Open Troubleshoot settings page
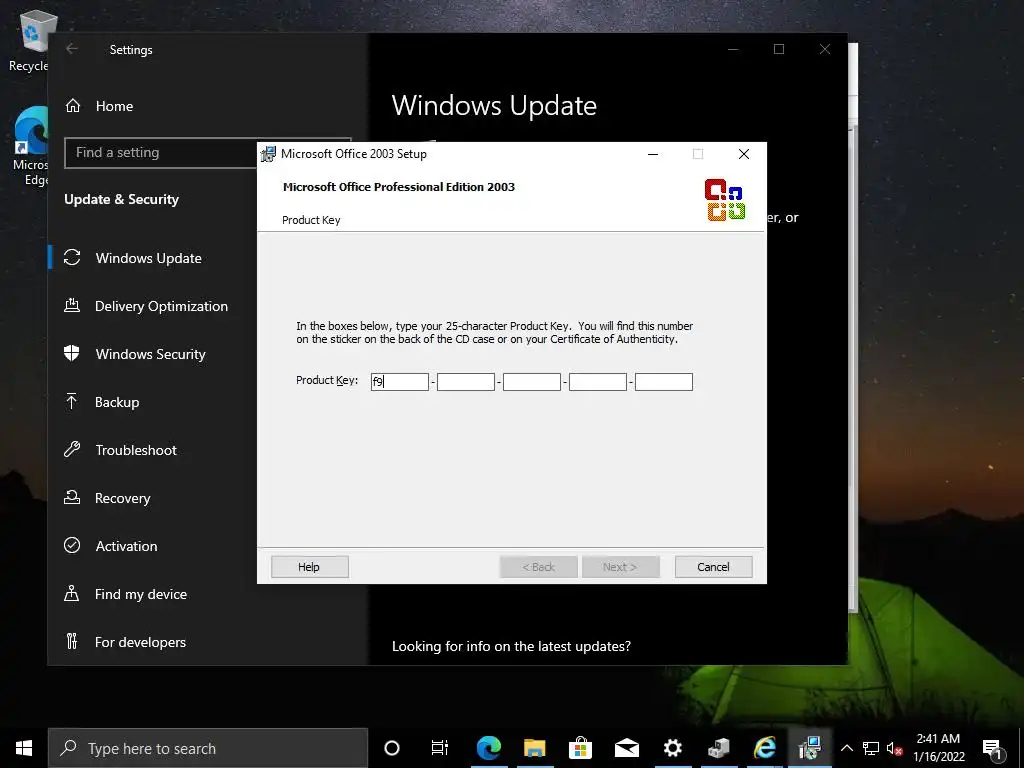 pos(136,450)
